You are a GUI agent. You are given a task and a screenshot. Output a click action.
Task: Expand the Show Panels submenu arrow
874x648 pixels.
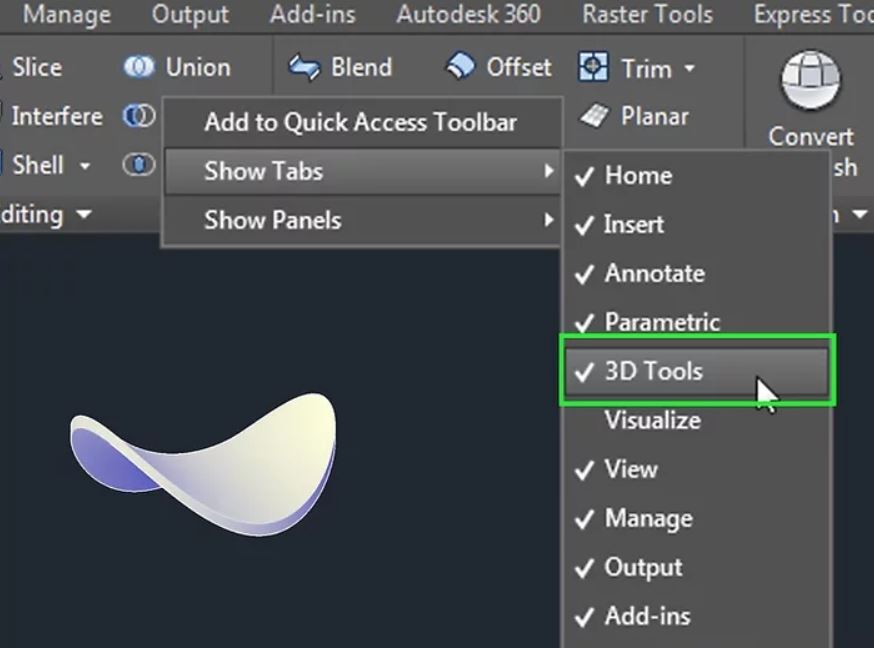[x=549, y=220]
